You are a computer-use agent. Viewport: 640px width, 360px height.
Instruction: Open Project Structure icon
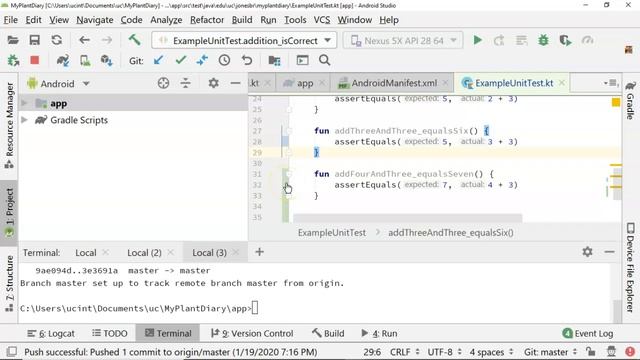pyautogui.click(x=274, y=60)
